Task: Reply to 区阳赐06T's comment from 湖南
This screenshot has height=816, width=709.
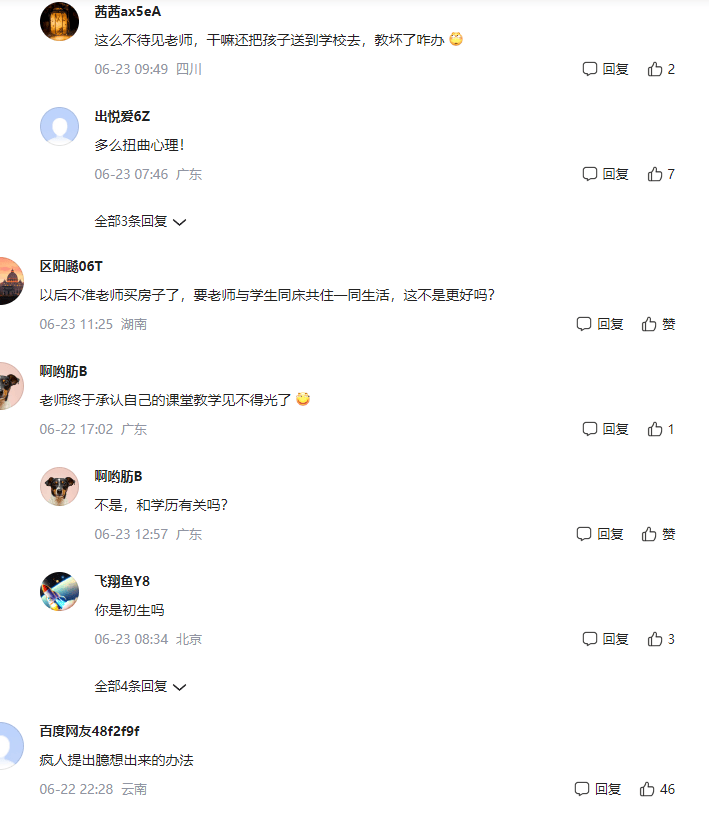Action: point(600,324)
